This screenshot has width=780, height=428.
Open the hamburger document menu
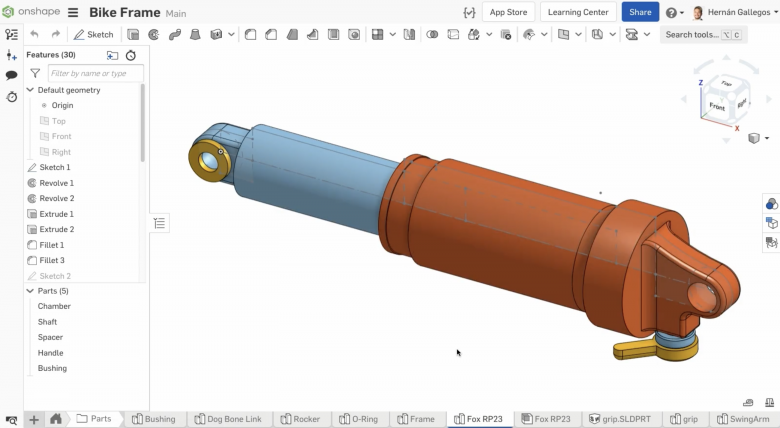tap(73, 12)
